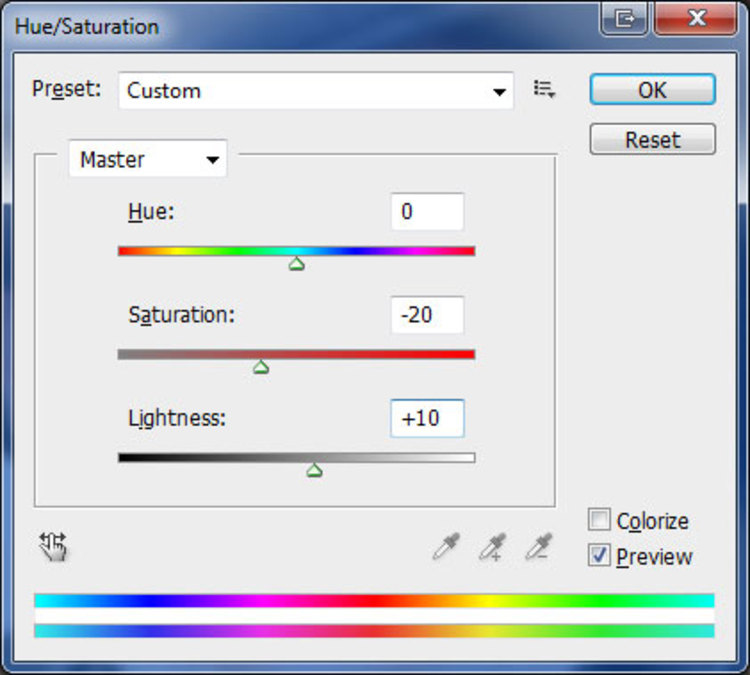Pick the Add to Sample eyedropper
The width and height of the screenshot is (750, 675).
point(492,546)
